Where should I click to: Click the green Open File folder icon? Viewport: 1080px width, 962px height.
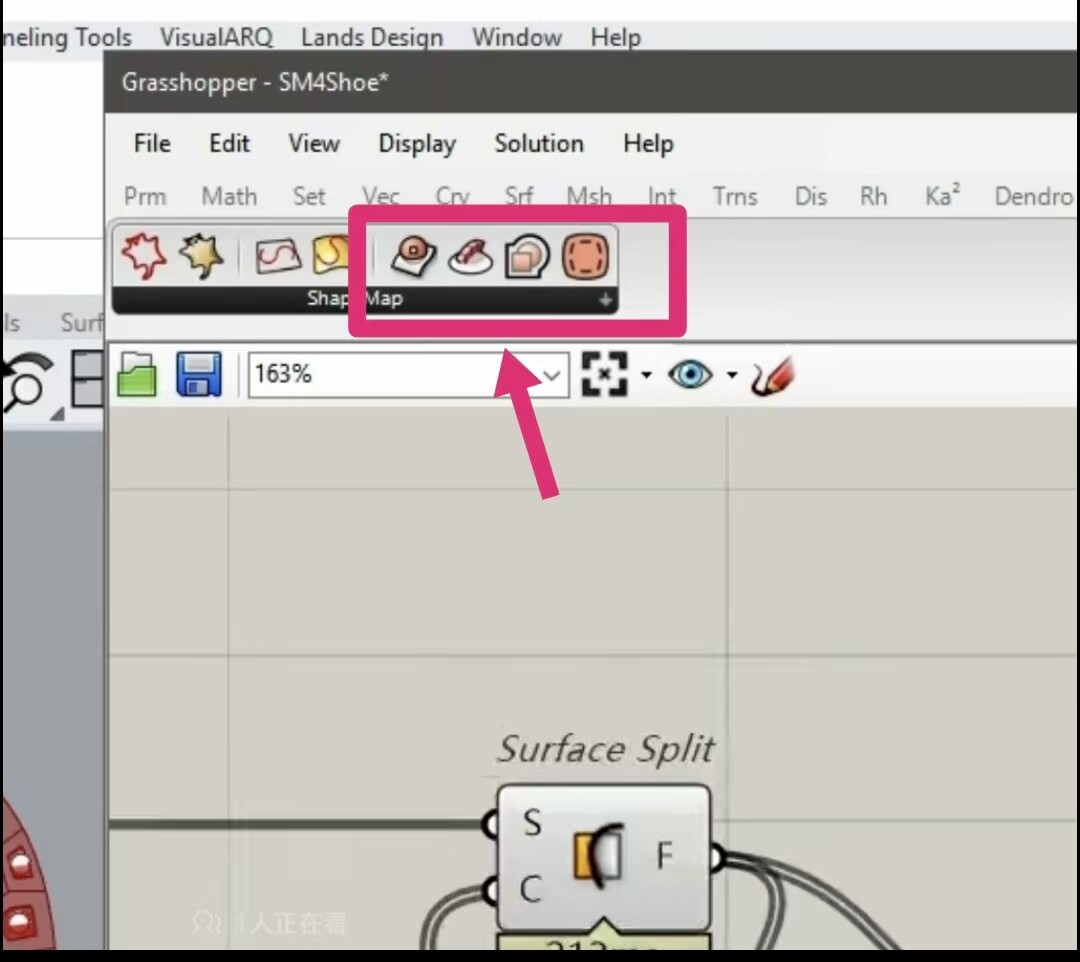tap(136, 376)
